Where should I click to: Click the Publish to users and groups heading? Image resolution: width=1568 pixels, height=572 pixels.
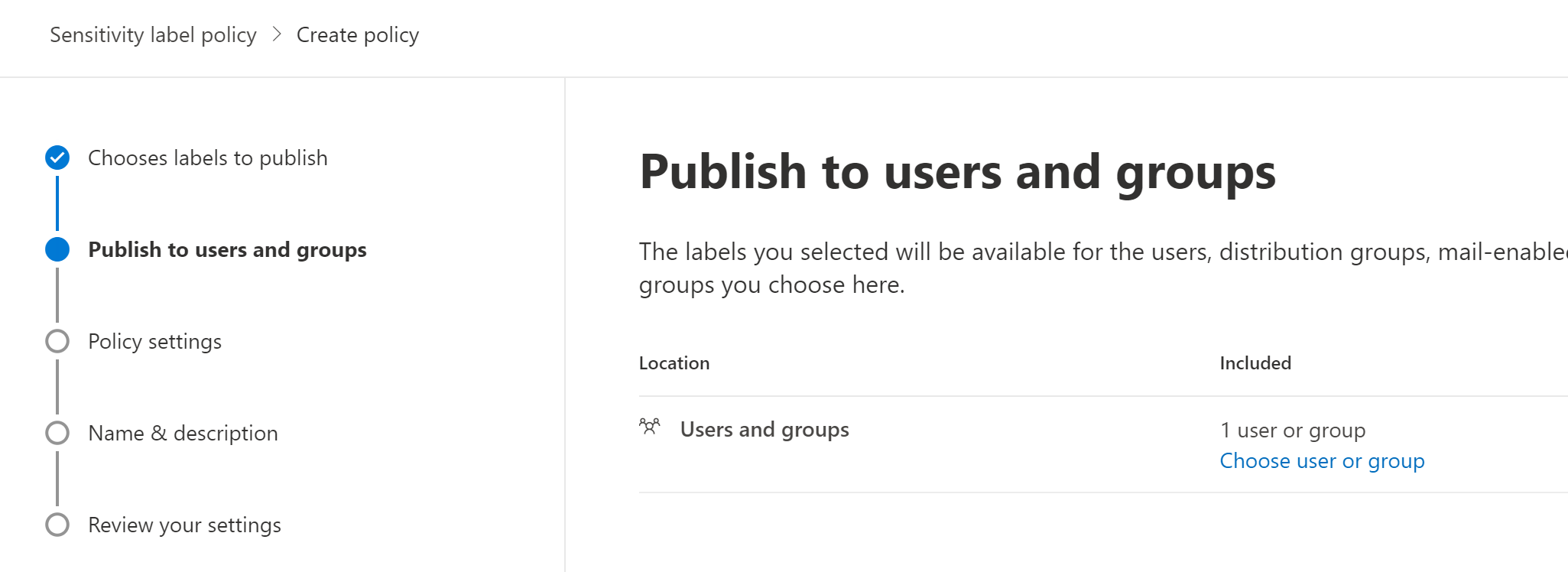957,172
